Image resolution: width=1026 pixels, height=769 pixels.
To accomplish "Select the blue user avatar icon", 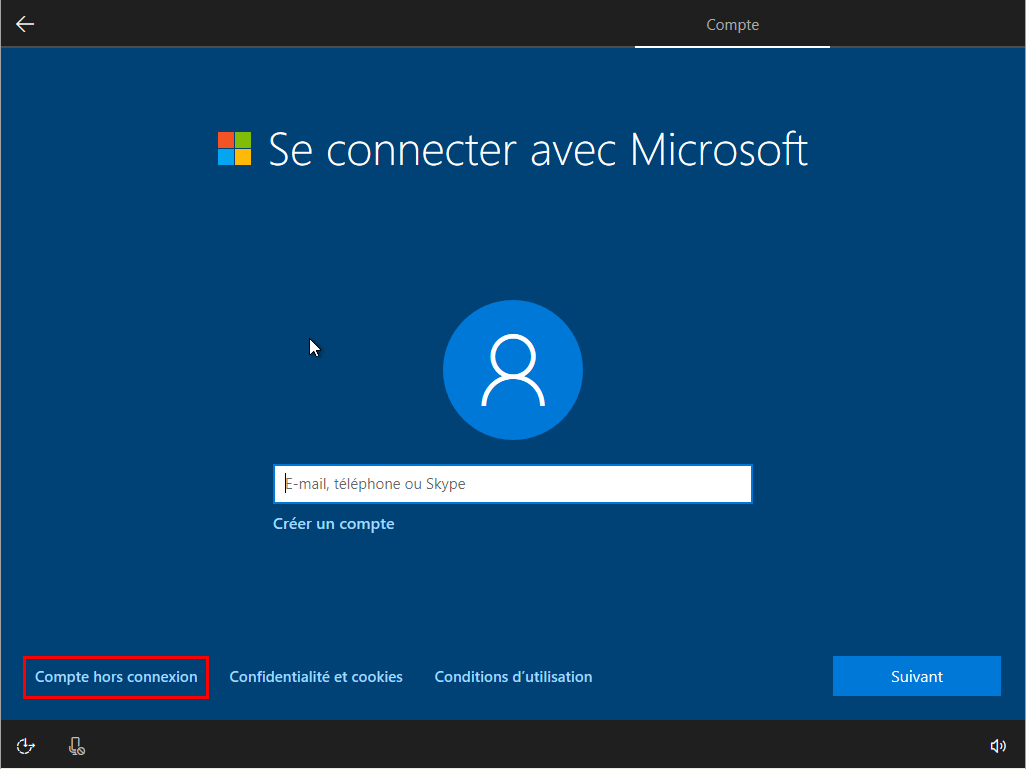I will (512, 370).
